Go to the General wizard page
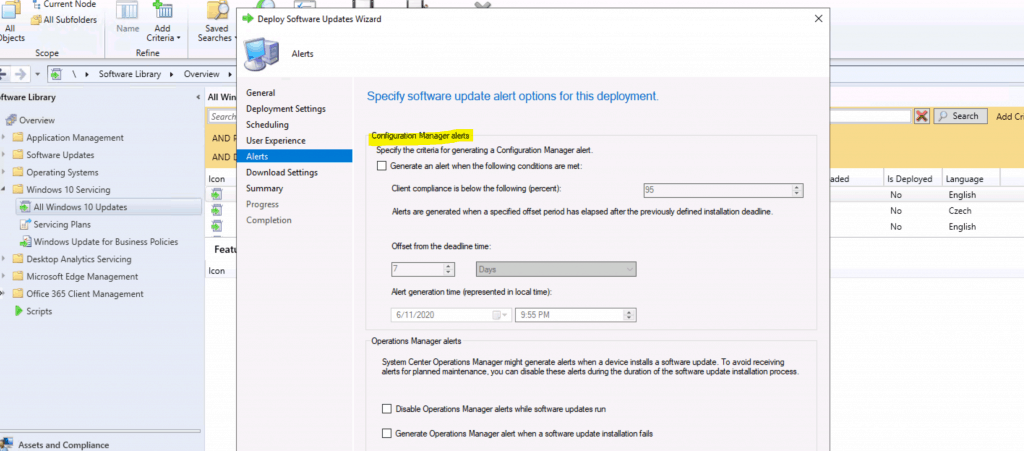Viewport: 1024px width, 451px height. tap(261, 93)
